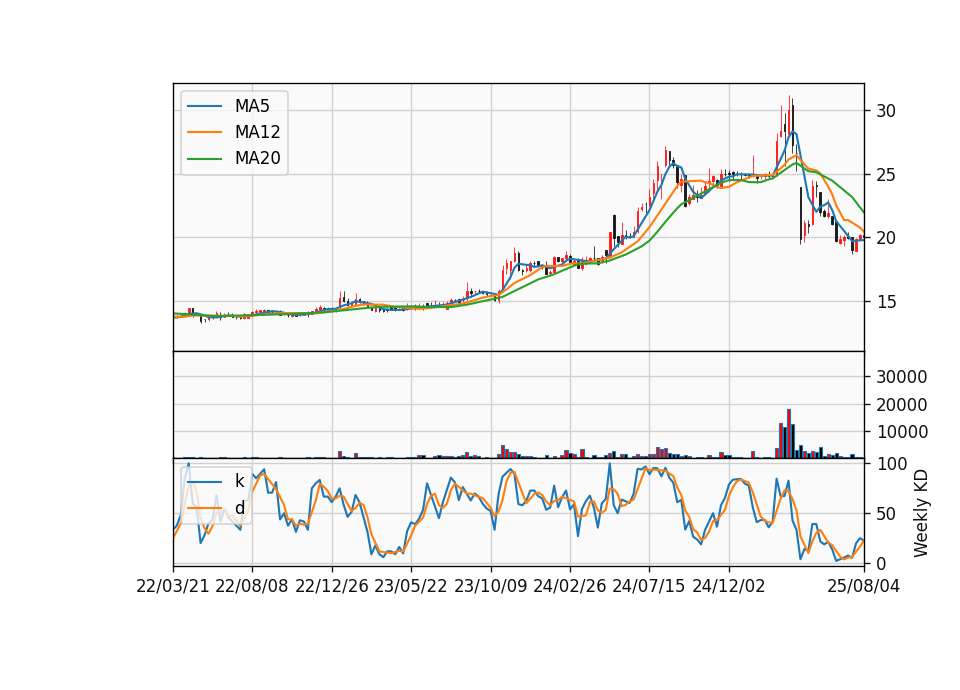Click the KD axis label 50
The height and width of the screenshot is (690, 960).
886,514
